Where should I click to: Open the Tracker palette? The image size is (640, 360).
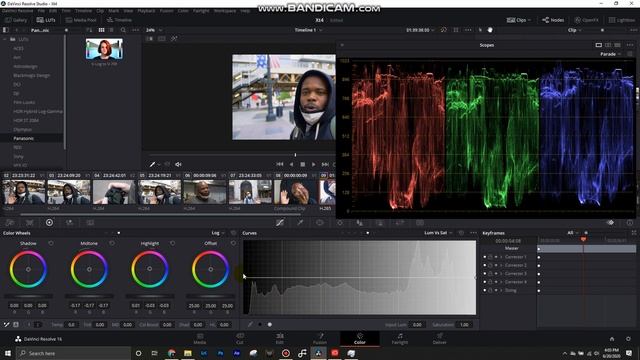coord(340,223)
